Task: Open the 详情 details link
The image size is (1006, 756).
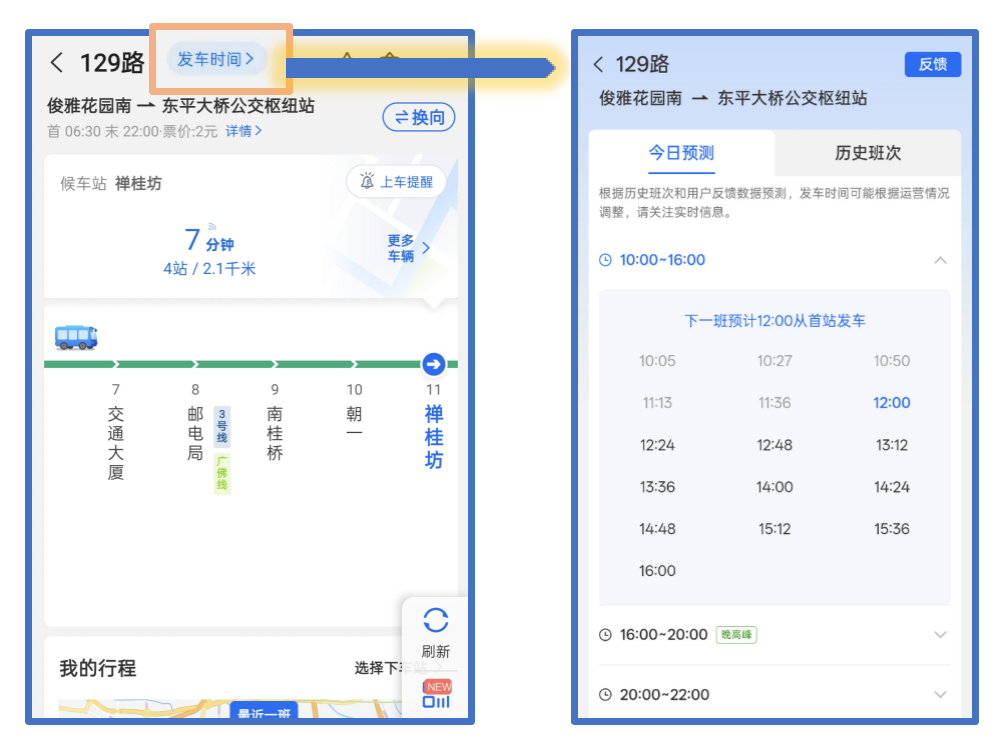Action: [x=243, y=131]
